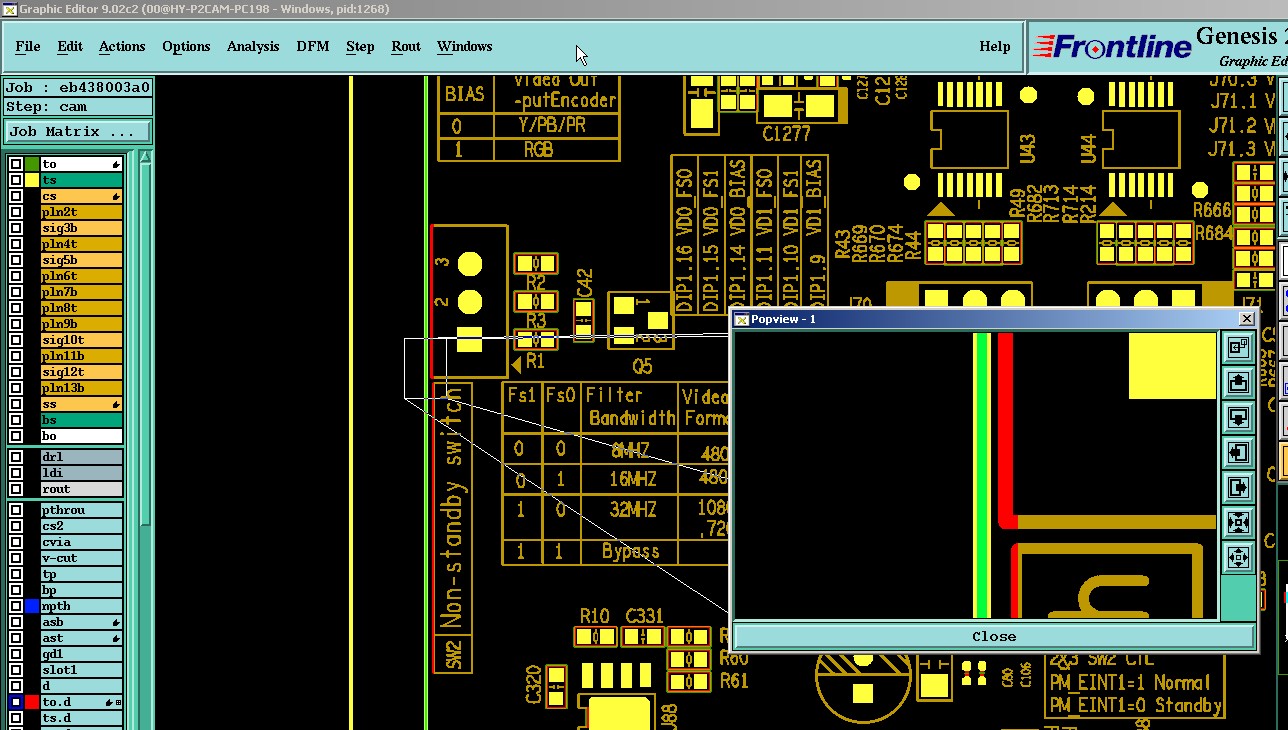Toggle display checkbox for layer ts
Viewport: 1288px width, 730px height.
tap(16, 180)
